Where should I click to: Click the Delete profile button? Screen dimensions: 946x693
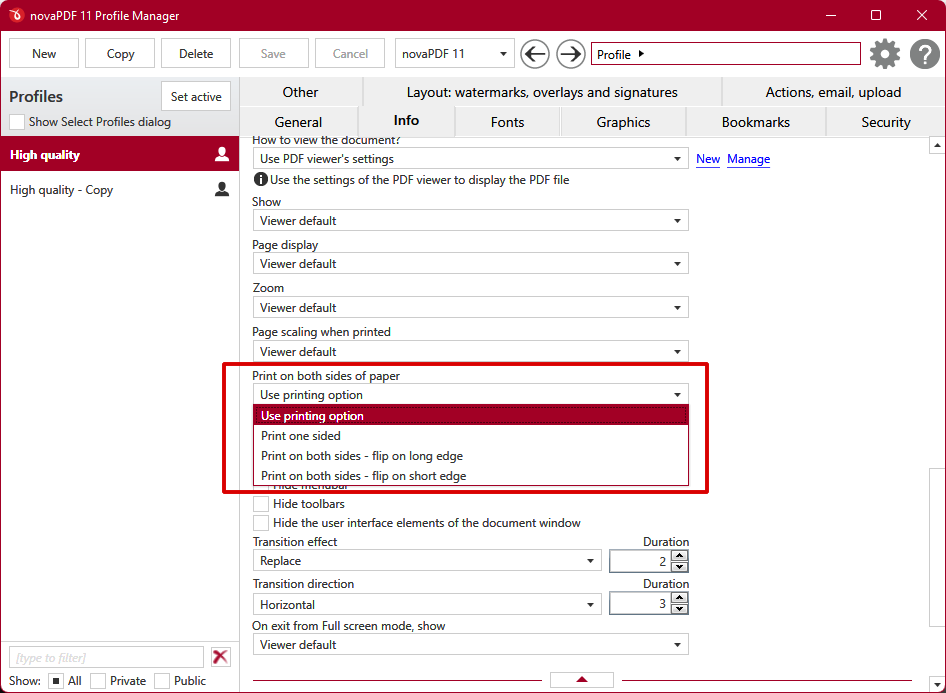(x=196, y=54)
